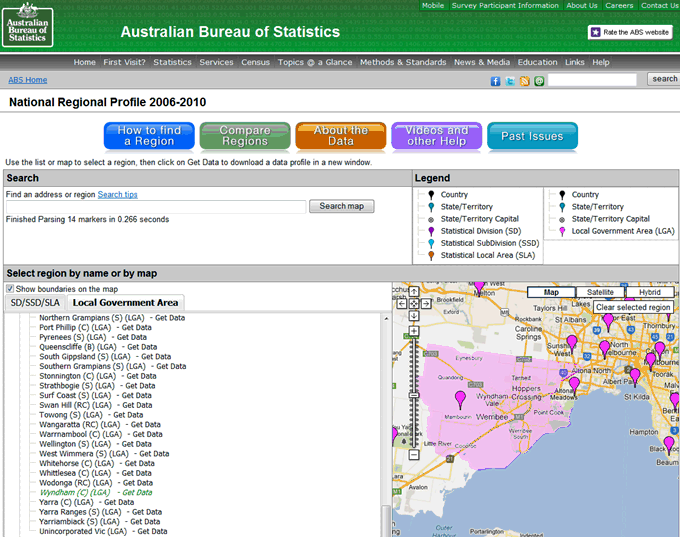
Task: Select Wyndham (C) (LGA) in region list
Action: click(x=75, y=492)
